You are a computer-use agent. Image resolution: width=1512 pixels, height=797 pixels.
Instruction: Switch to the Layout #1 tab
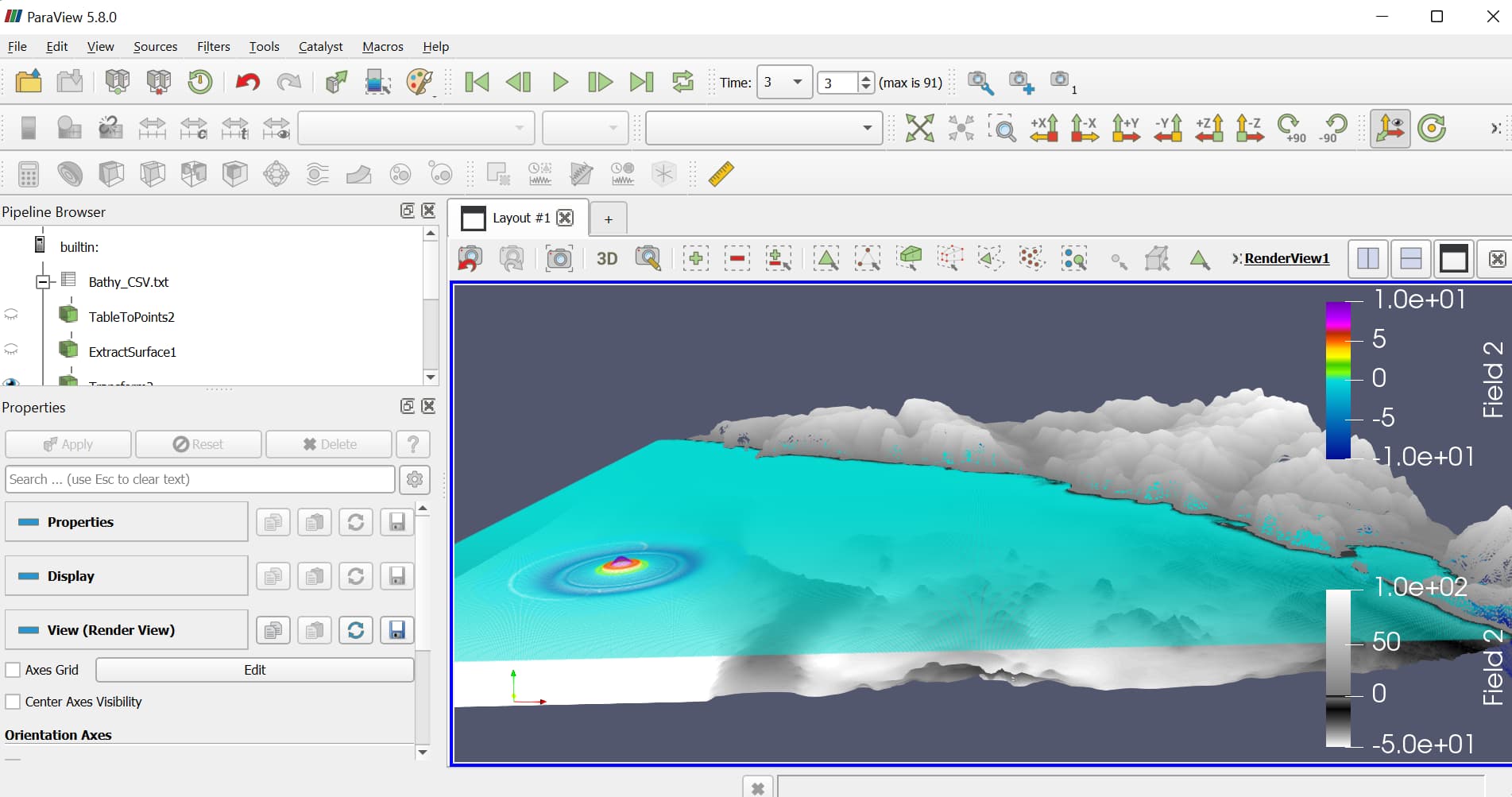point(520,218)
